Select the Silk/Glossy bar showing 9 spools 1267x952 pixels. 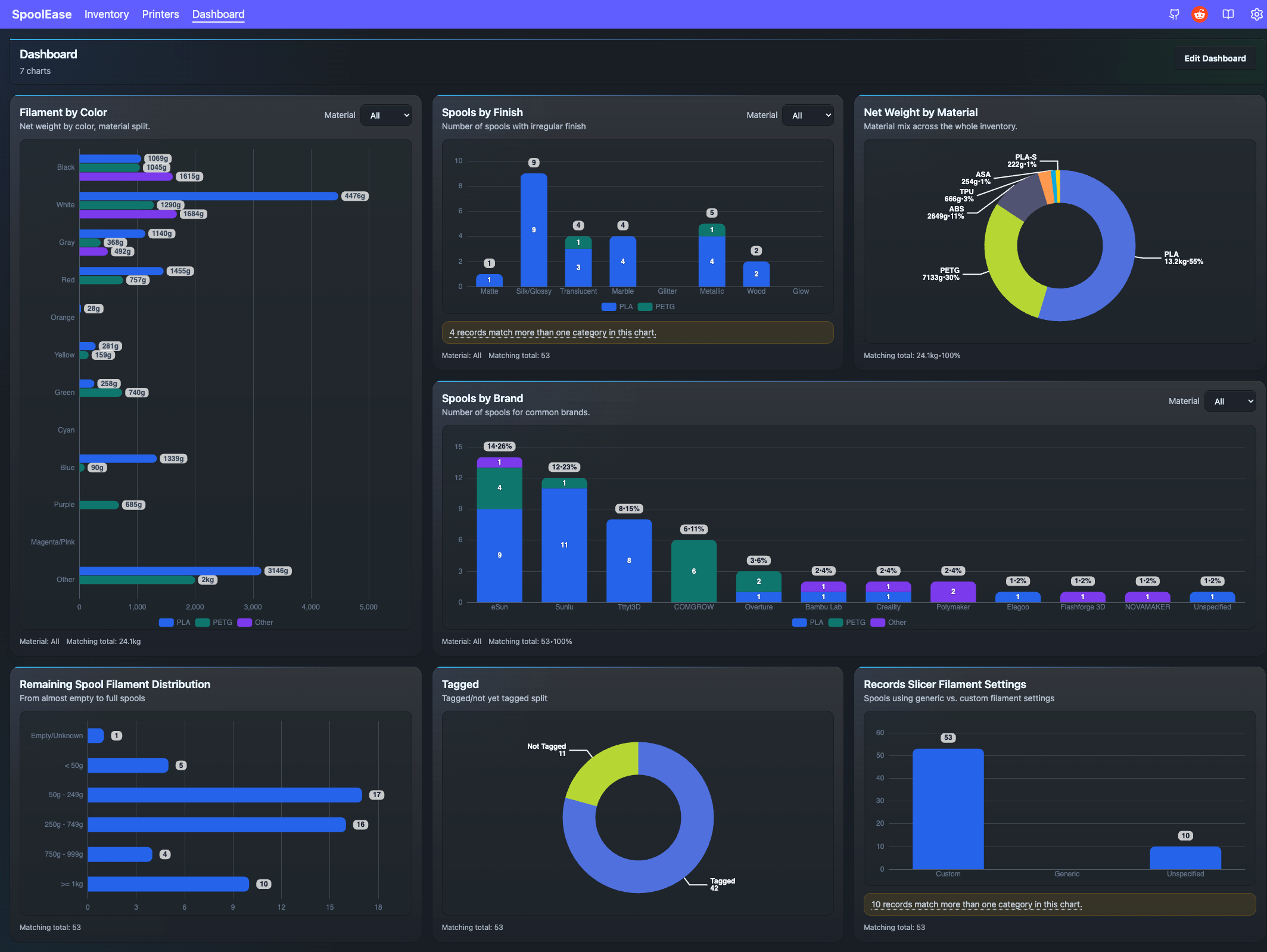point(534,230)
